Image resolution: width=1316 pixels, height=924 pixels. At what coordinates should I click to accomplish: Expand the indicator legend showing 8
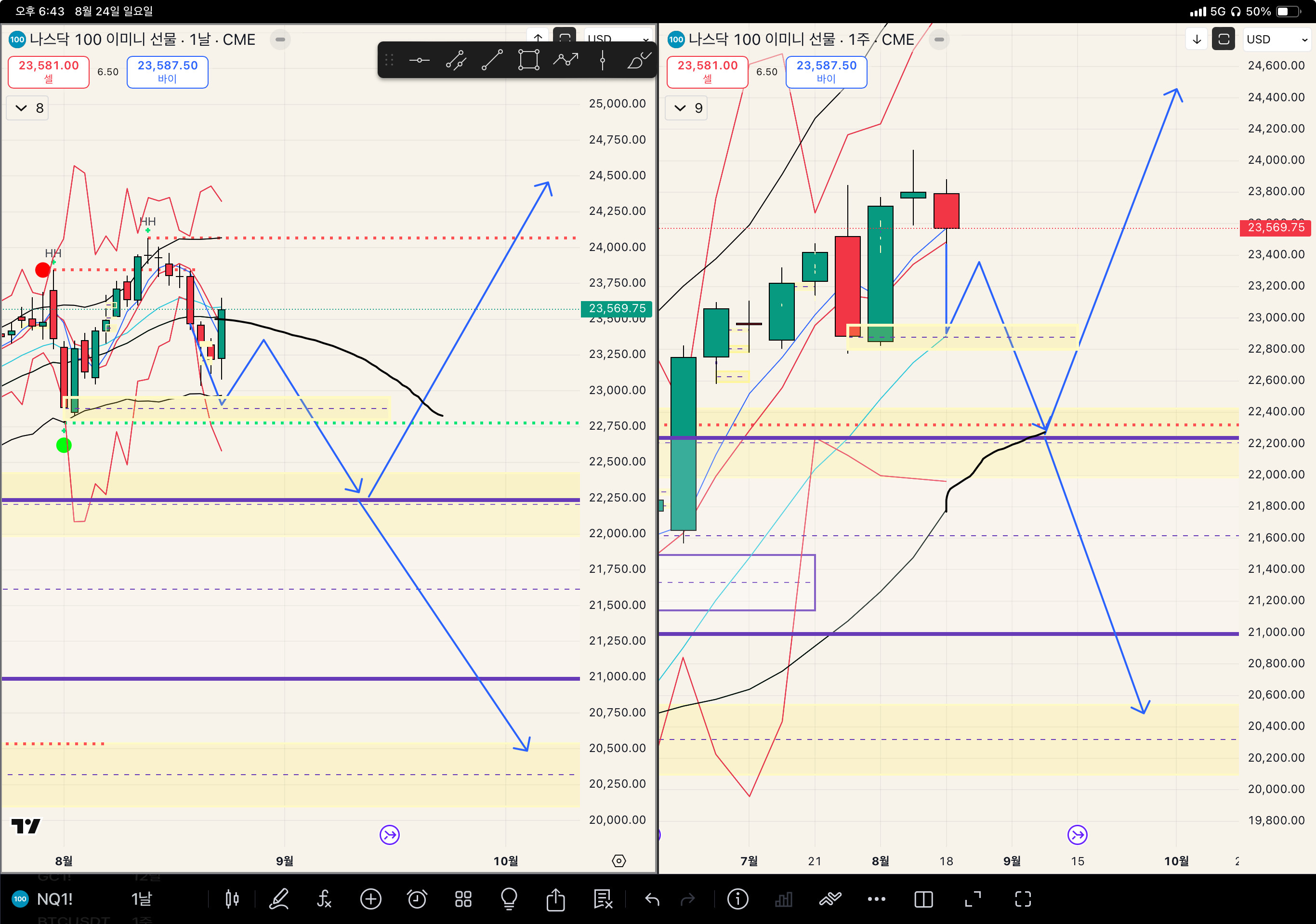tap(27, 108)
